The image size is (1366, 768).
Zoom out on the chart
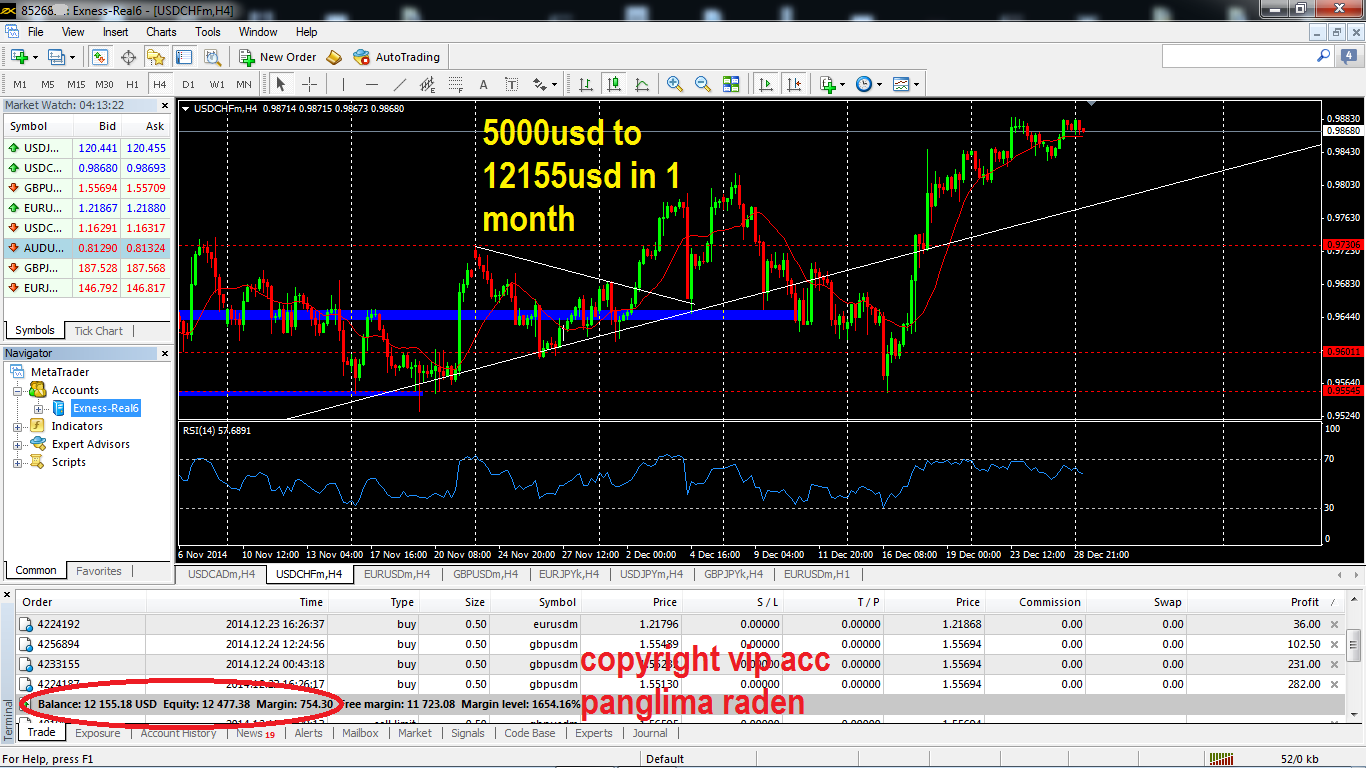[x=703, y=84]
